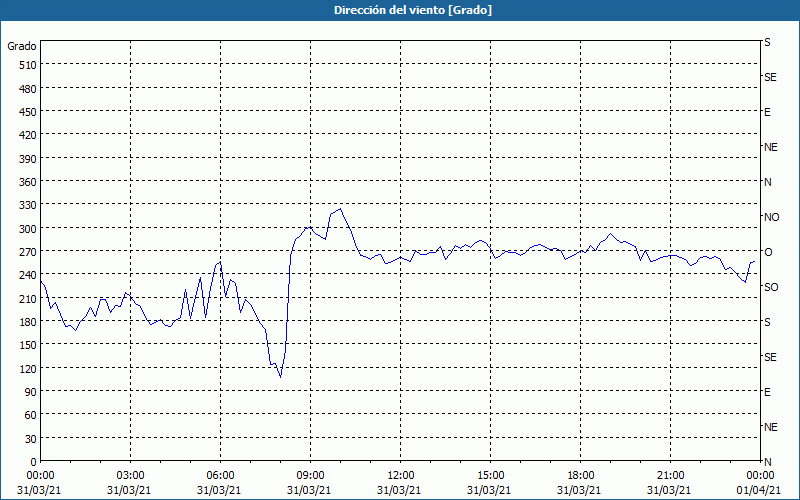
Task: Click the 'SE' compass label at 480 degrees
Action: click(770, 77)
